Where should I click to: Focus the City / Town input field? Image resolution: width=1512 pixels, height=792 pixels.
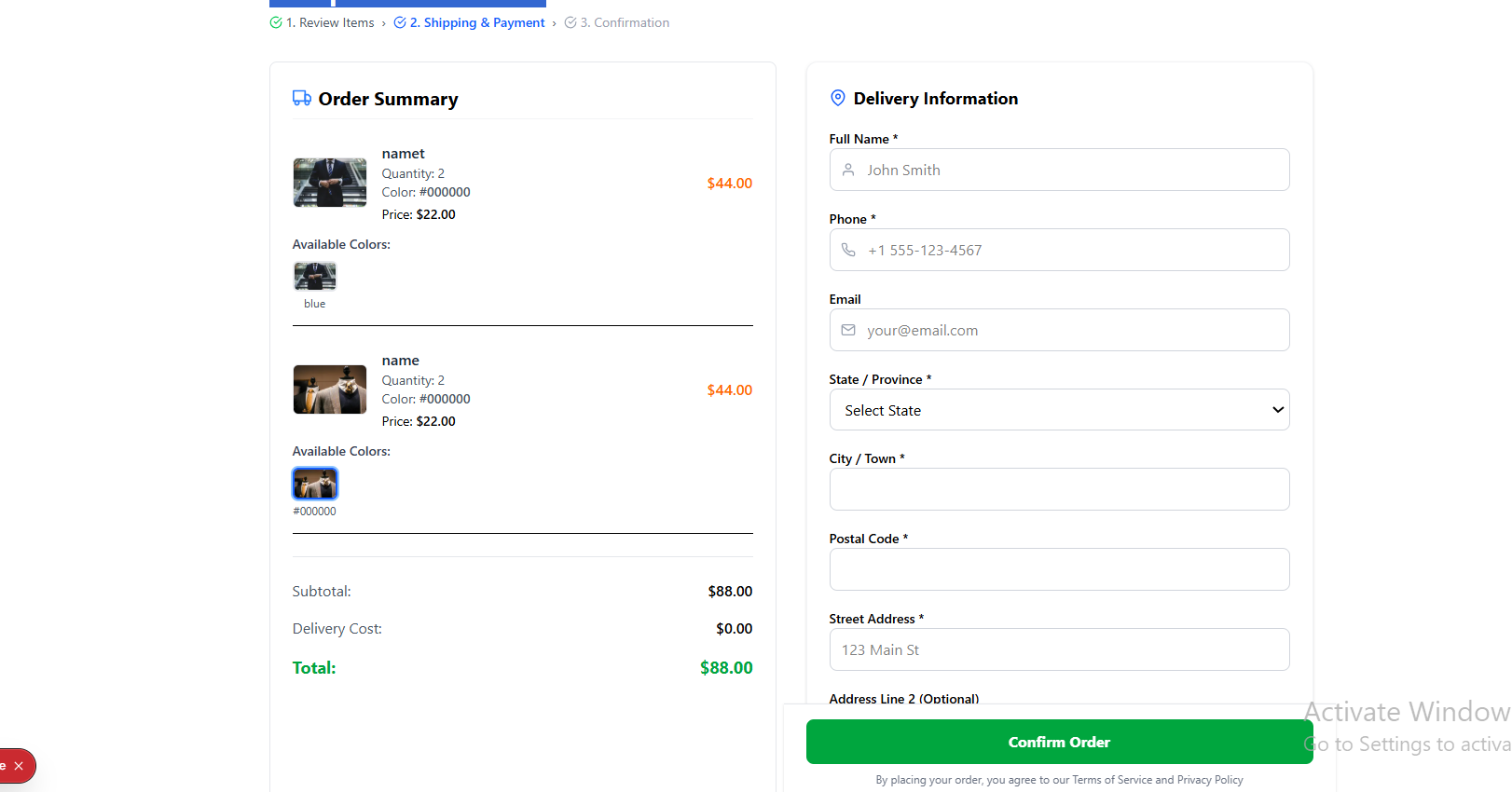coord(1059,489)
